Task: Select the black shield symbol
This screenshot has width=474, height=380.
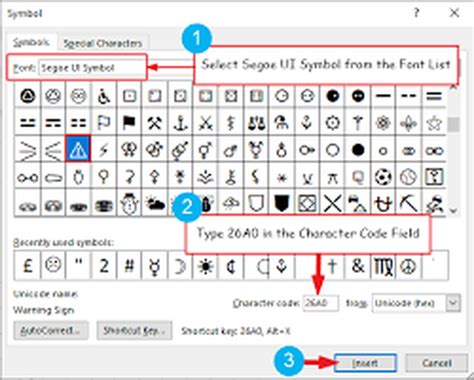Action: (x=282, y=203)
